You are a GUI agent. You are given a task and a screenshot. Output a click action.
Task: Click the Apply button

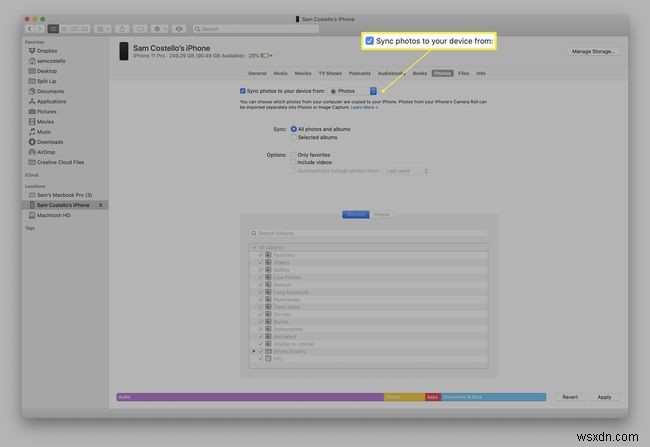pyautogui.click(x=604, y=397)
